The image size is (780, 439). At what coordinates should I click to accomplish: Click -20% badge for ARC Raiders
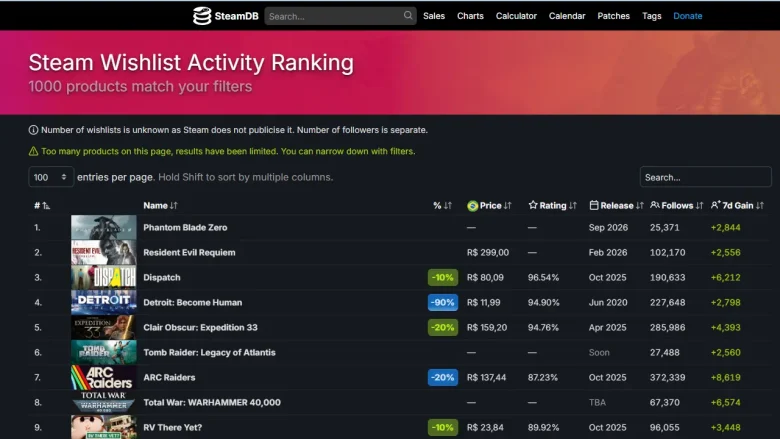click(443, 377)
